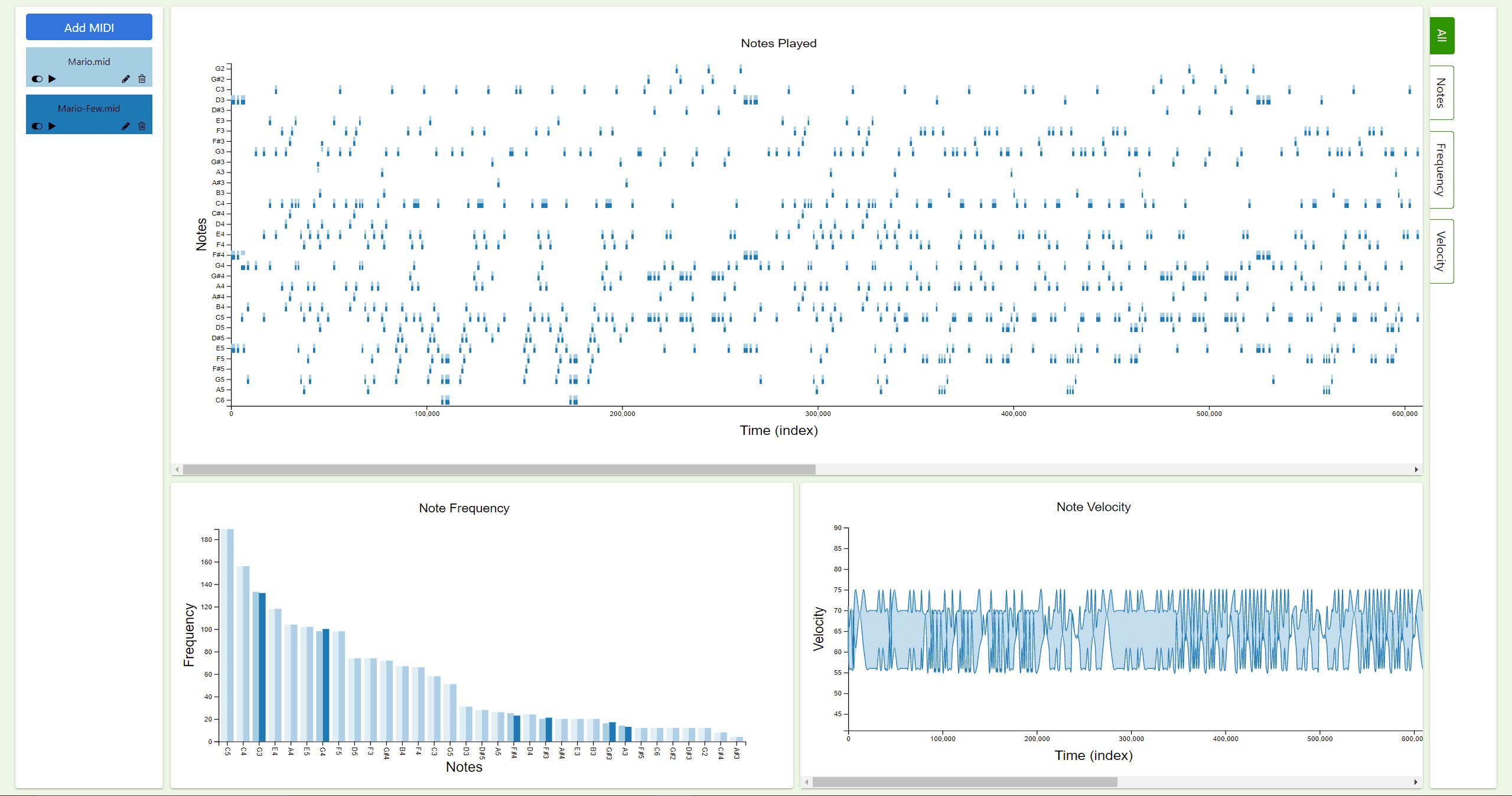Select the Mario-Few.mid file entry
The width and height of the screenshot is (1512, 796).
click(x=89, y=109)
